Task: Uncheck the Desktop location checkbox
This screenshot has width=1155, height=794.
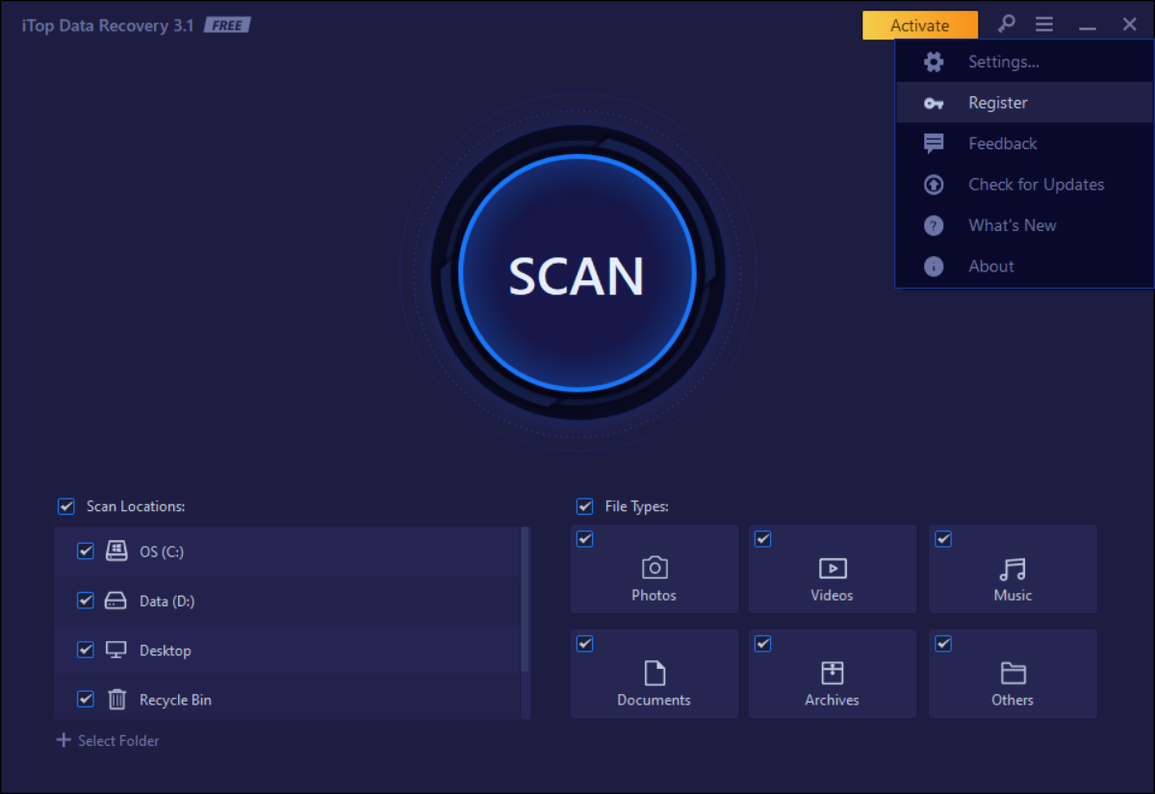Action: pos(85,650)
